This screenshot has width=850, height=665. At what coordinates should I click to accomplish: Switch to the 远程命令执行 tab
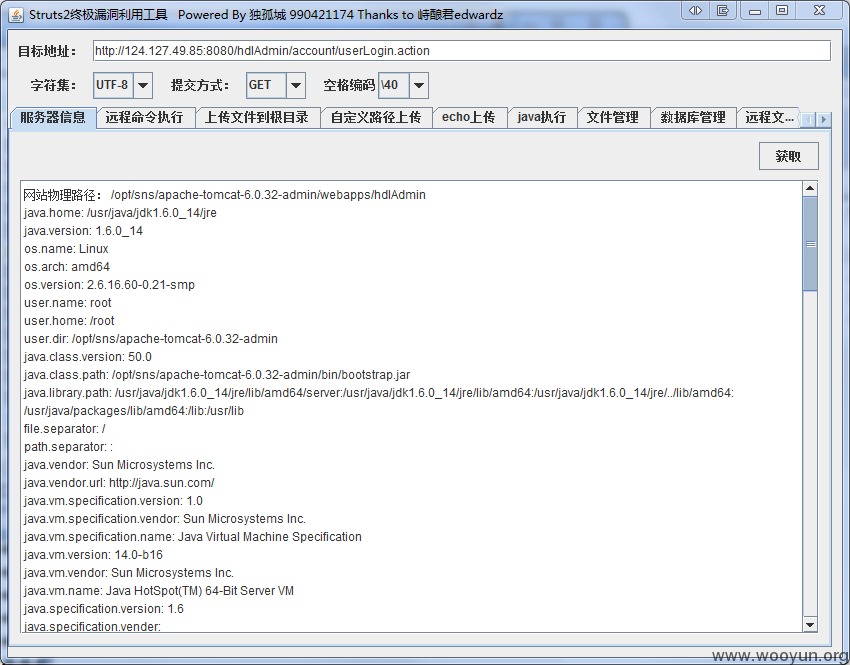click(144, 117)
